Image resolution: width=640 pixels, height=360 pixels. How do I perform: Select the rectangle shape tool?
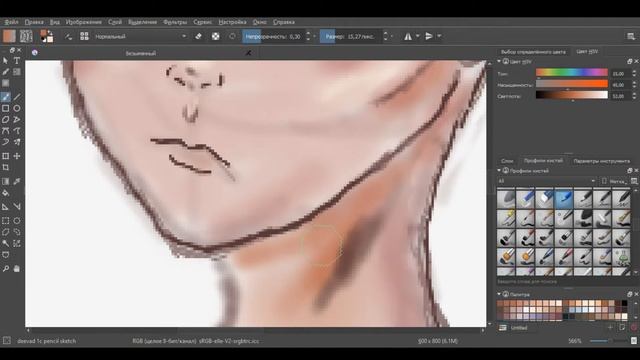click(x=5, y=108)
